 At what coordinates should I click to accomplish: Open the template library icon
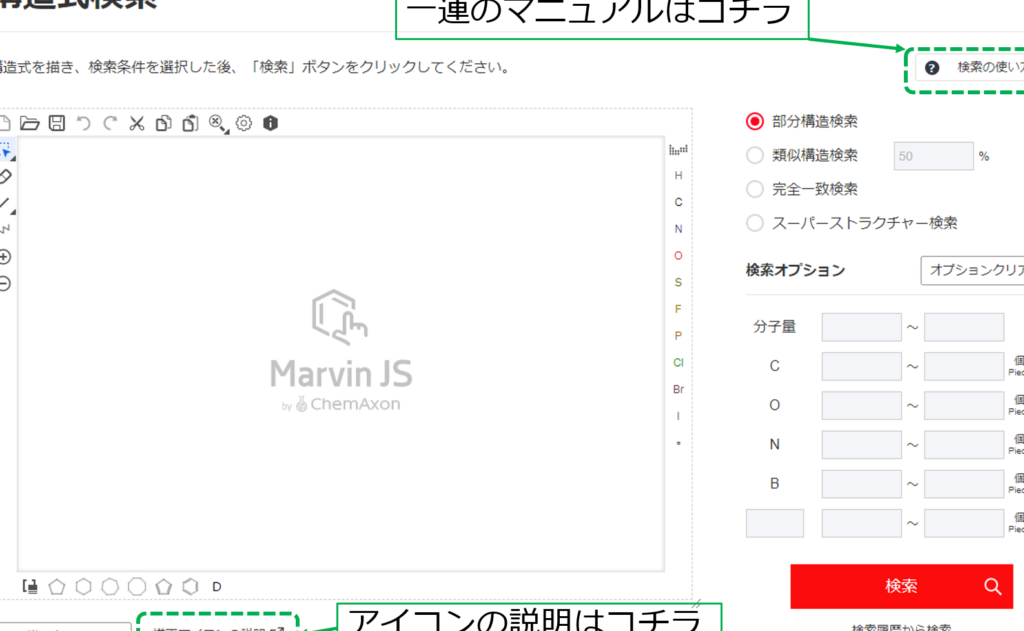[x=30, y=587]
